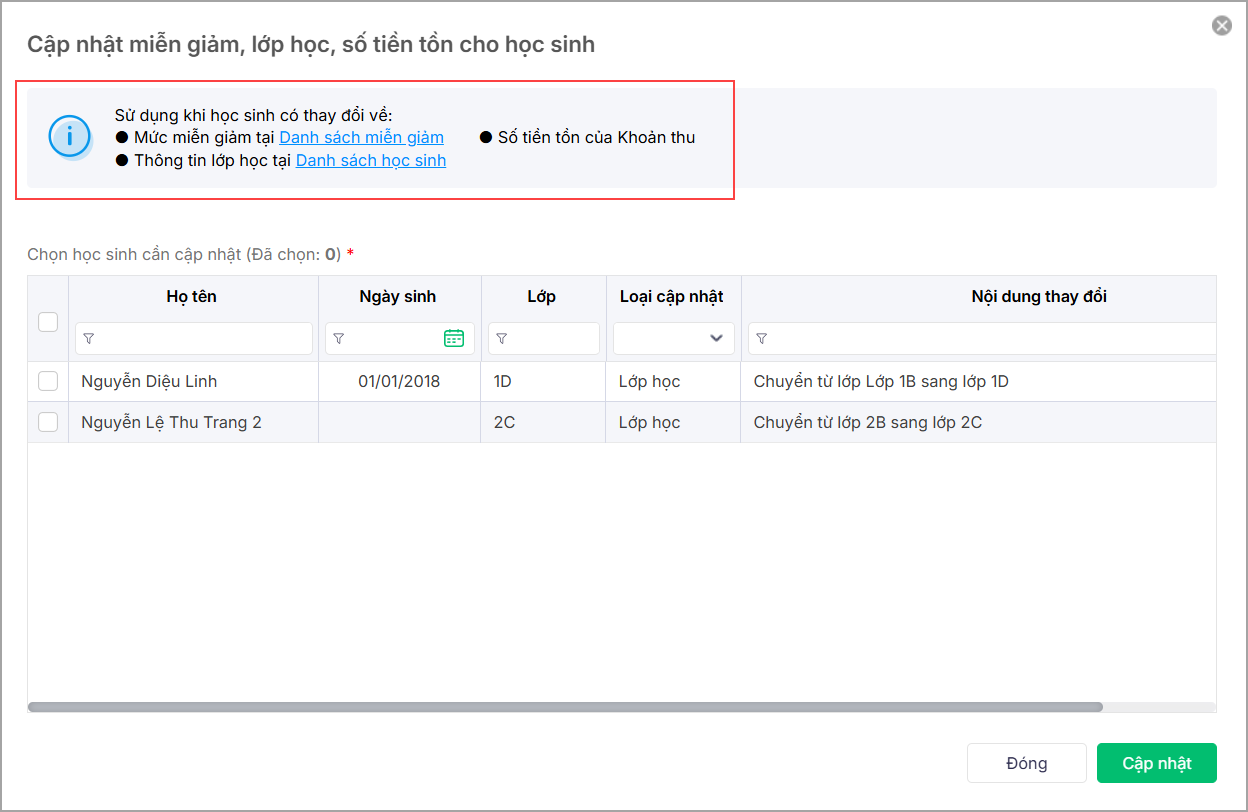
Task: Click the filter icon in Ngày sinh column
Action: click(338, 339)
